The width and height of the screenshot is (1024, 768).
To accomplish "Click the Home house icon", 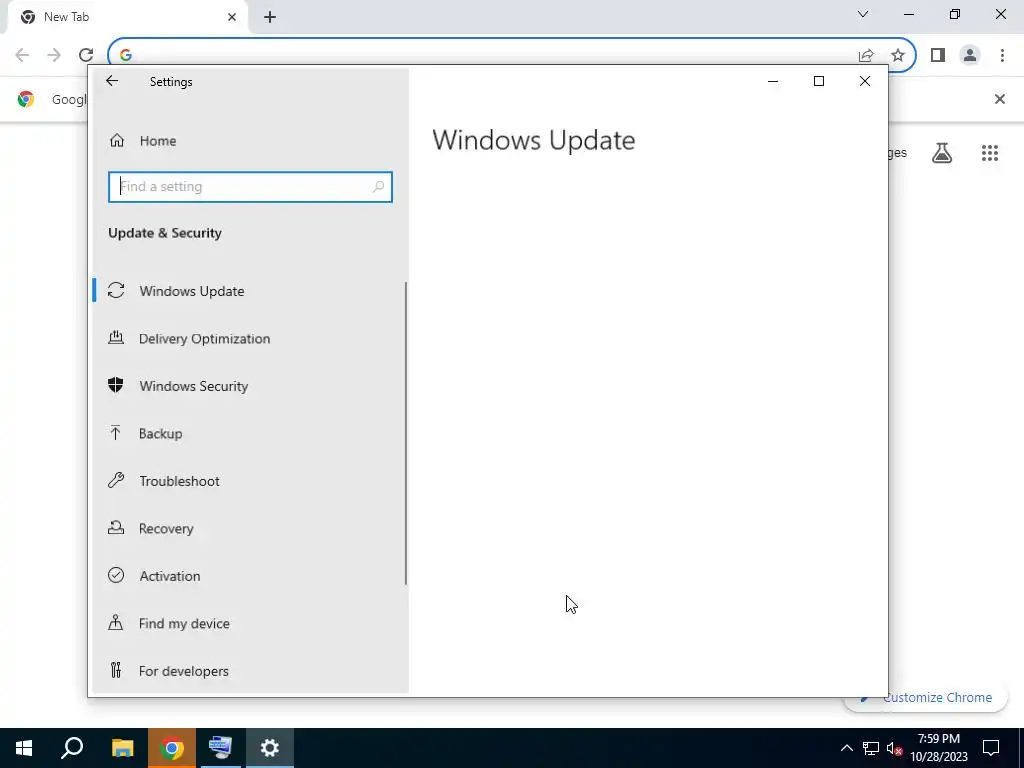I will point(117,140).
